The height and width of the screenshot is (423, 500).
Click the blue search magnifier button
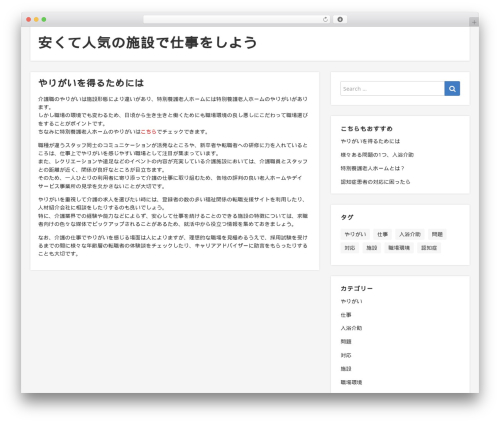coord(452,89)
